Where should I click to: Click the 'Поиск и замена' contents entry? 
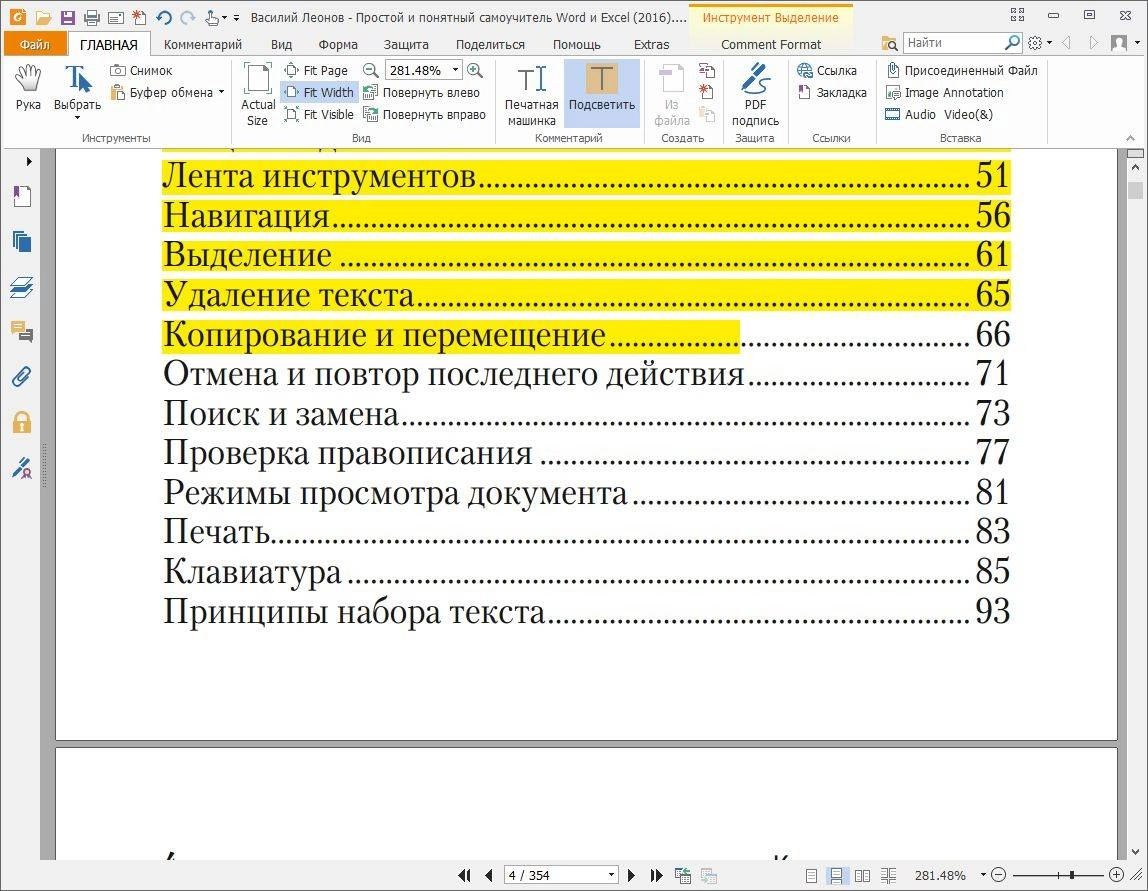(x=586, y=414)
